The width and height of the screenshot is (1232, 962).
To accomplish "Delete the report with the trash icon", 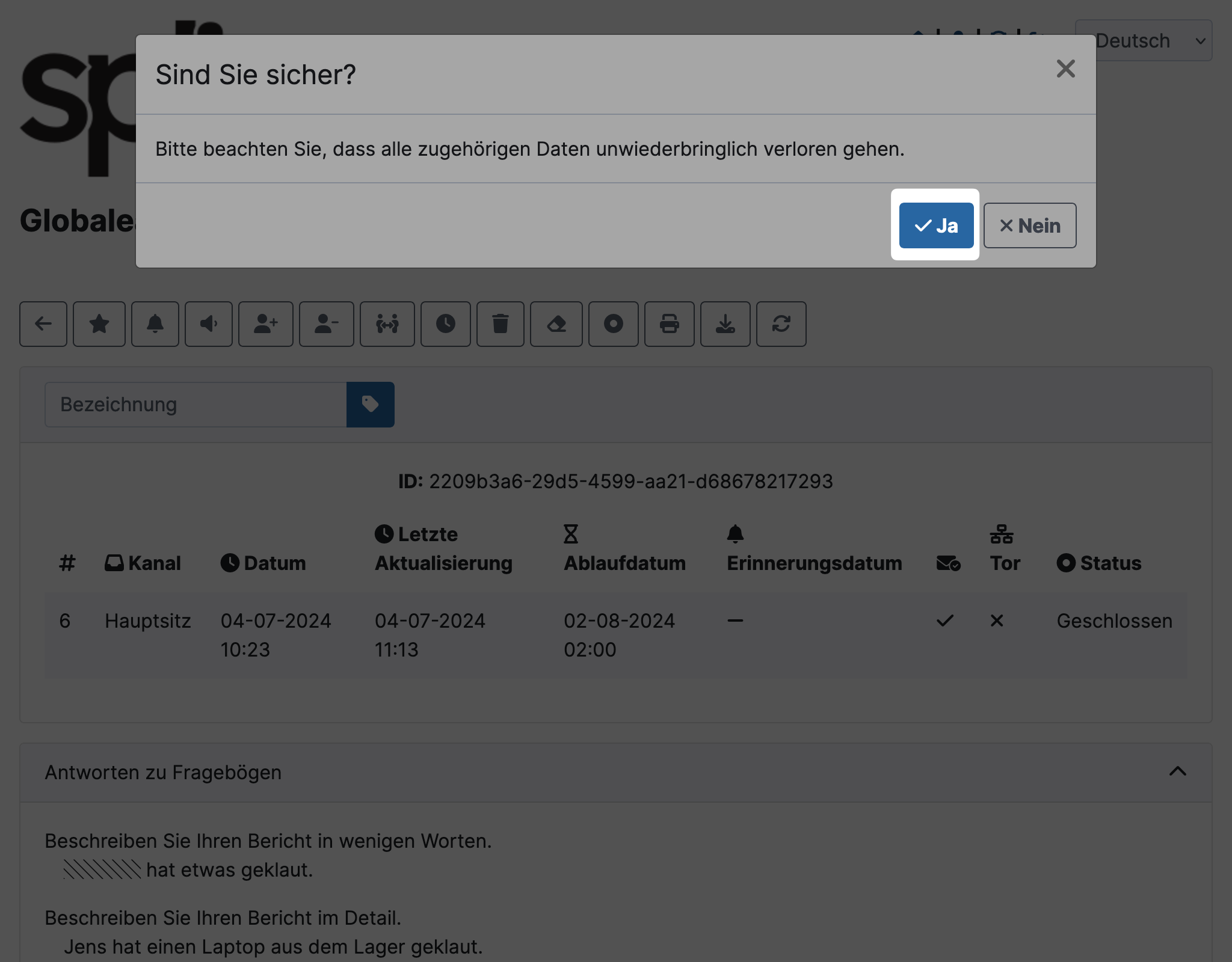I will (500, 324).
